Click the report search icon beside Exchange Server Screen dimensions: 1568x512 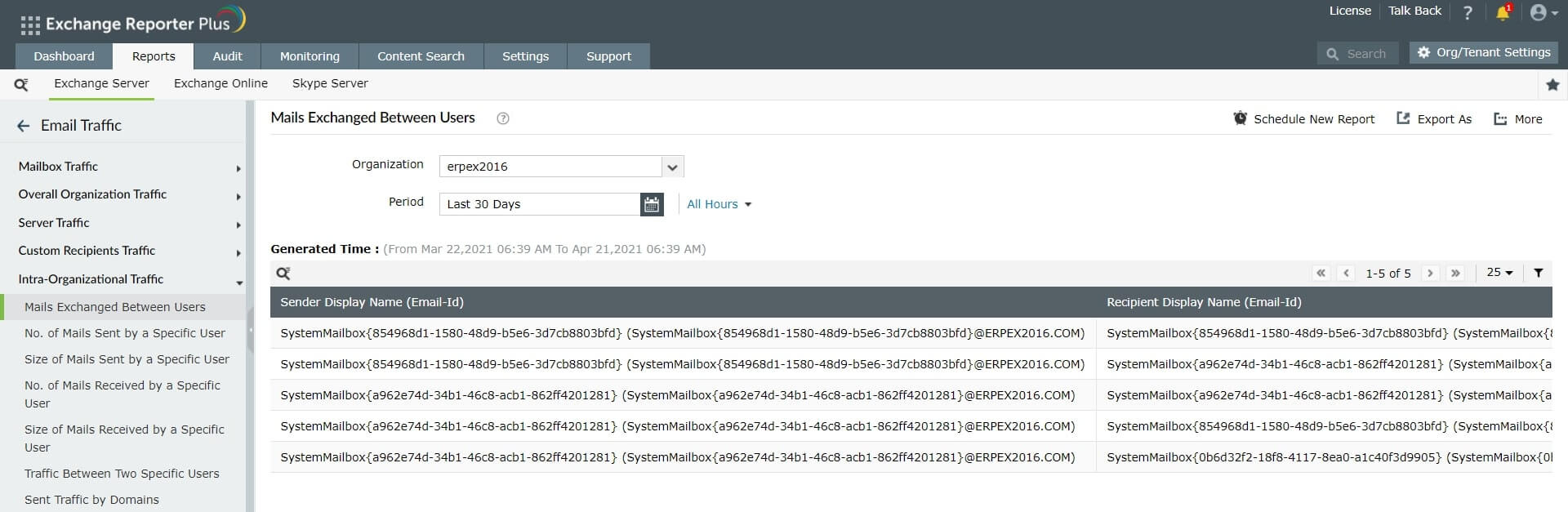[21, 84]
